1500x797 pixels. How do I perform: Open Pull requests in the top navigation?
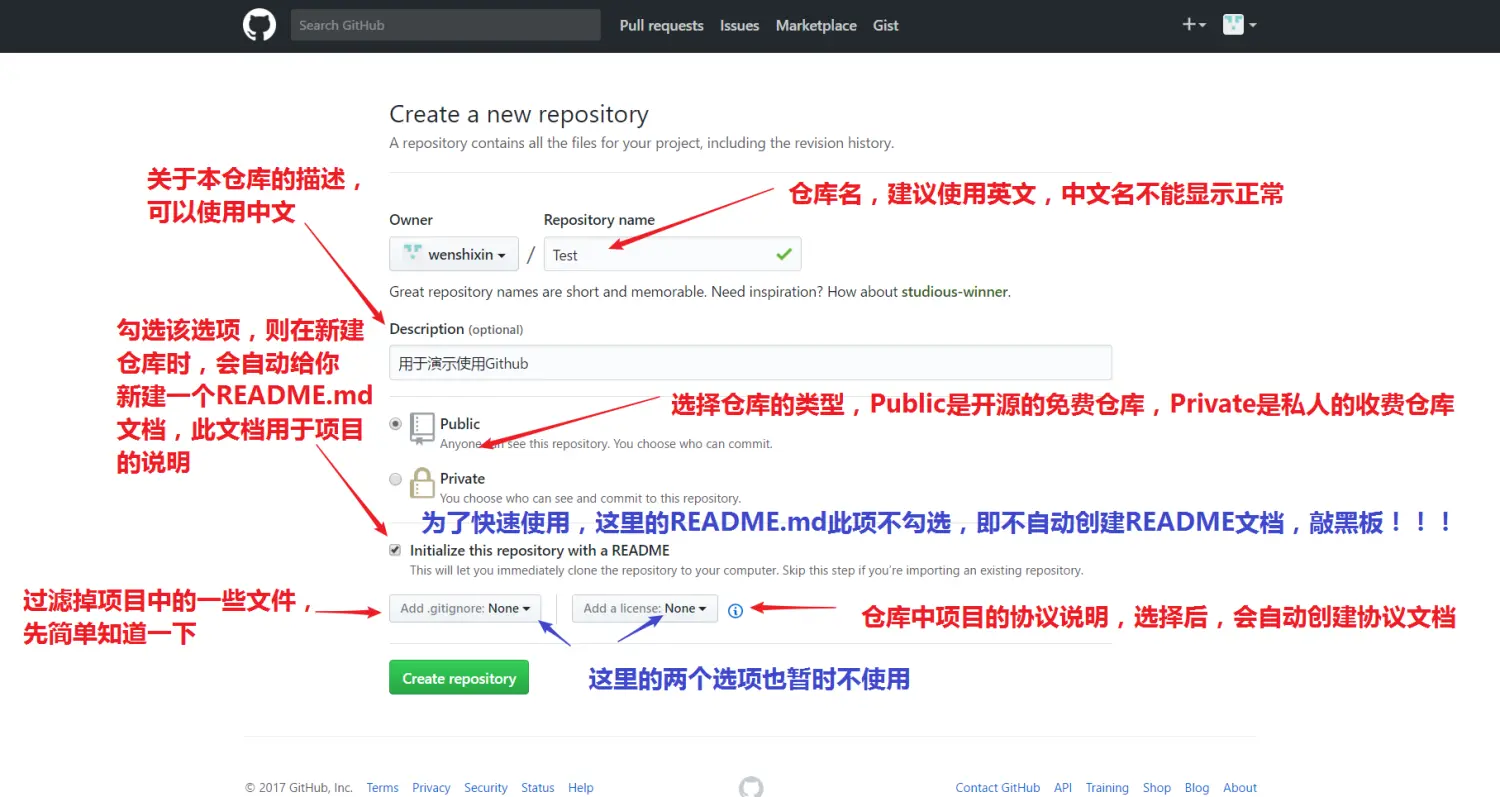coord(661,26)
